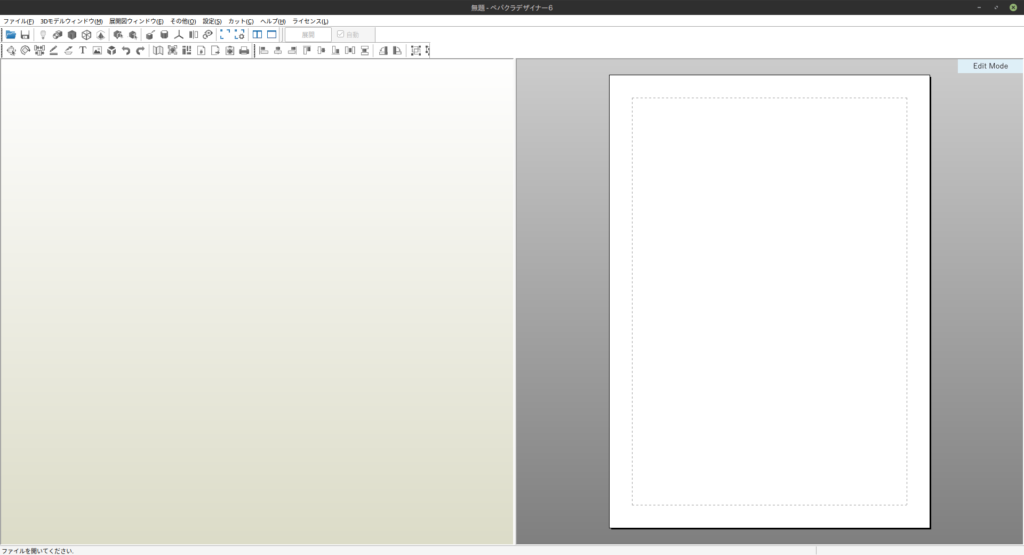
Task: Click the Edit Mode label
Action: (x=990, y=66)
